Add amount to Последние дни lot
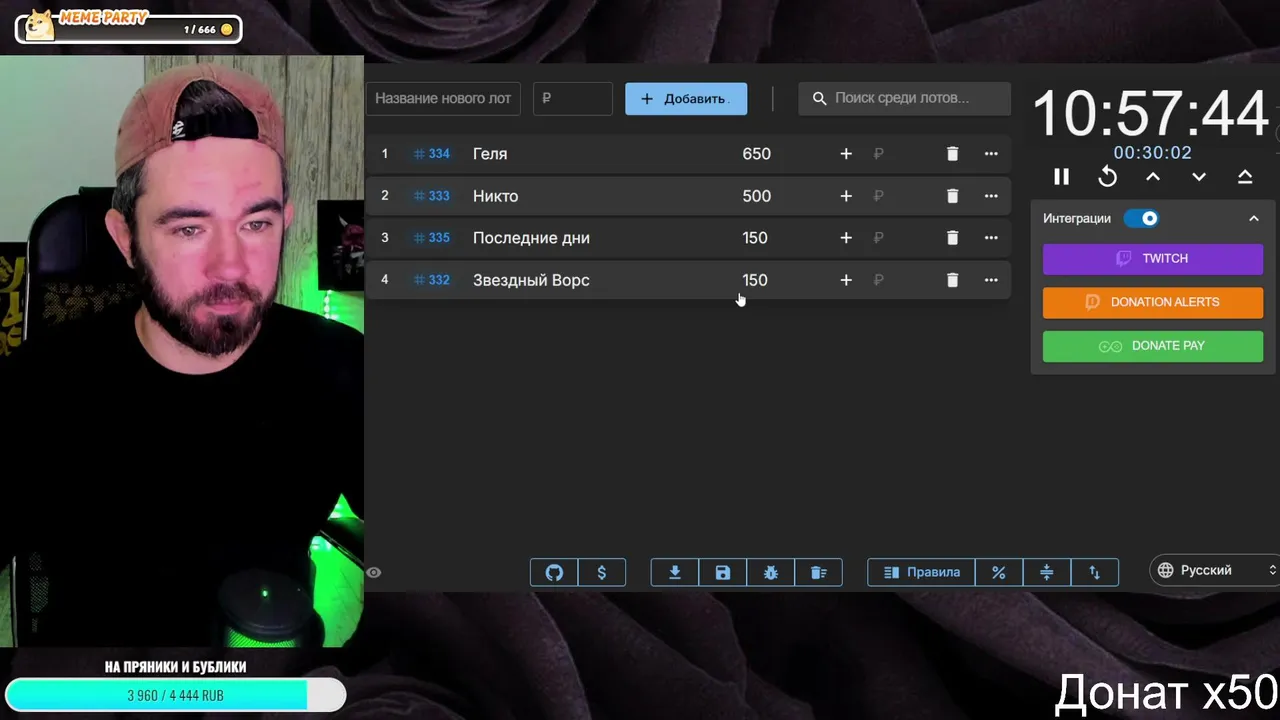Image resolution: width=1280 pixels, height=720 pixels. tap(846, 238)
